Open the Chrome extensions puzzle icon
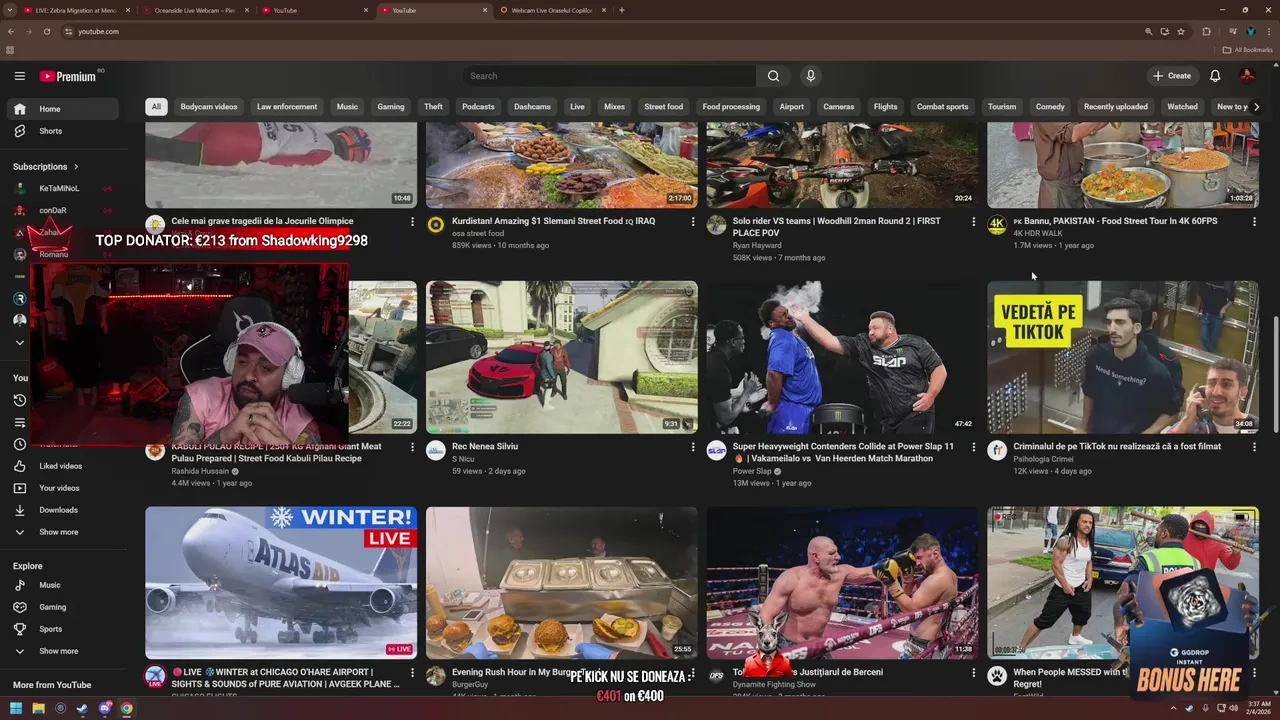 tap(1206, 31)
